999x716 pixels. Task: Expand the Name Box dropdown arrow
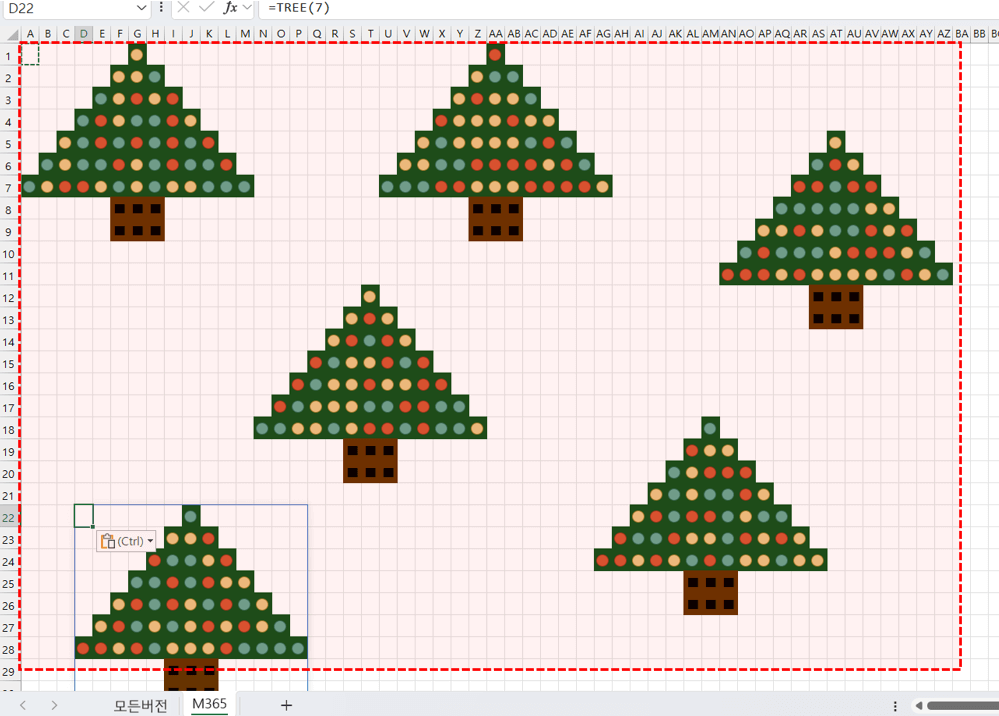point(141,7)
